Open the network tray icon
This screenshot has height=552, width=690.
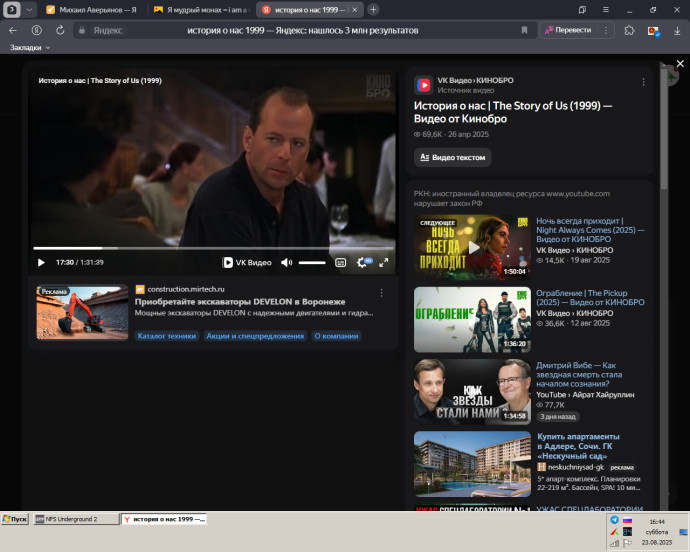[x=614, y=544]
